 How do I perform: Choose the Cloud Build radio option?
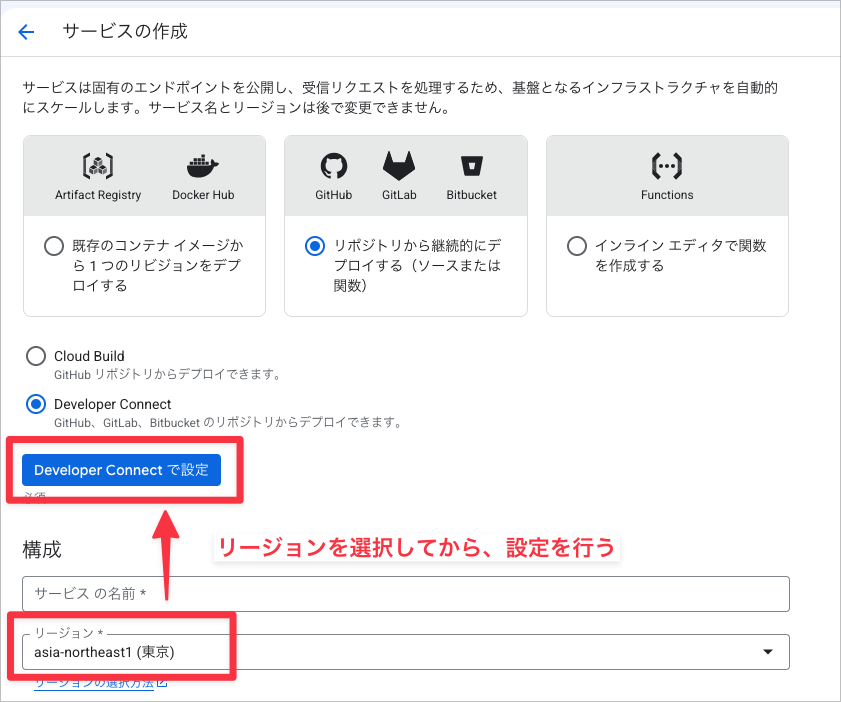[x=36, y=356]
